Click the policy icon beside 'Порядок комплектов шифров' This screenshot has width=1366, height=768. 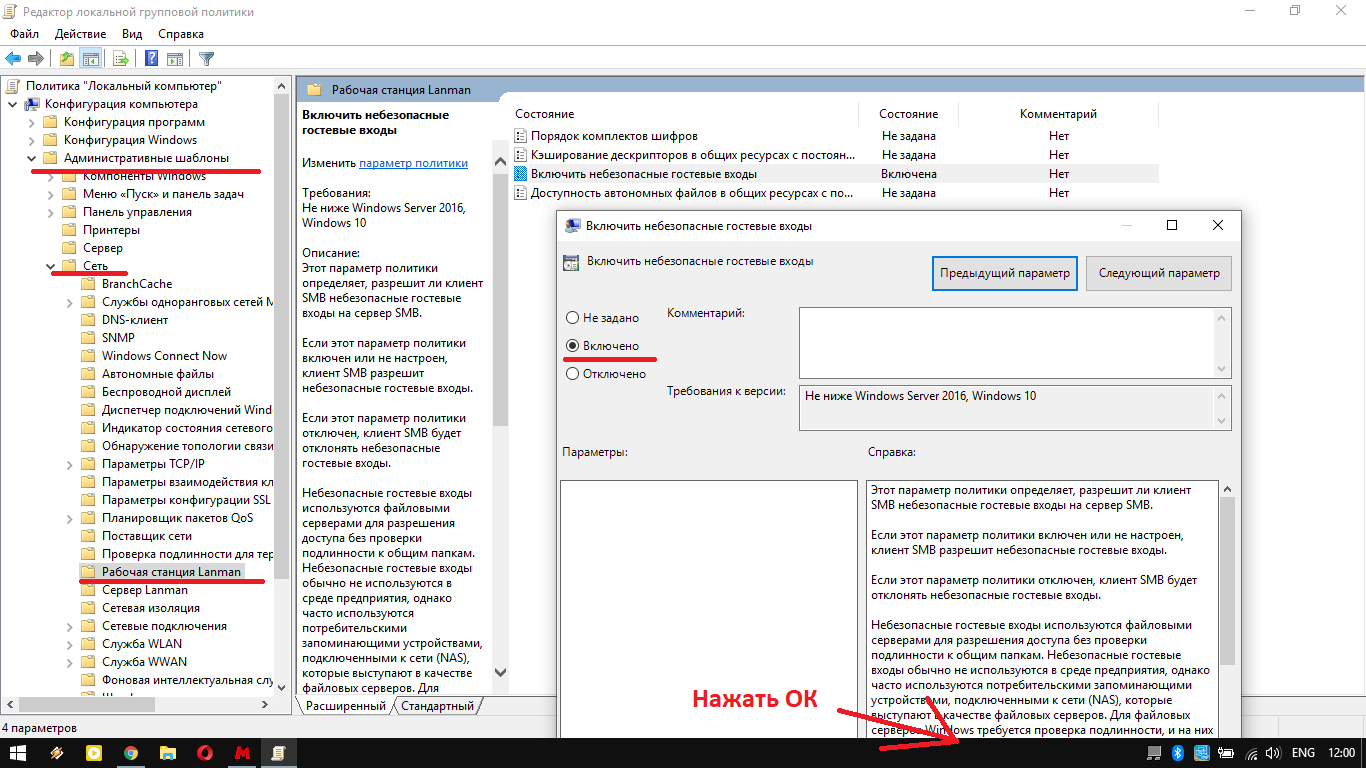click(x=520, y=136)
